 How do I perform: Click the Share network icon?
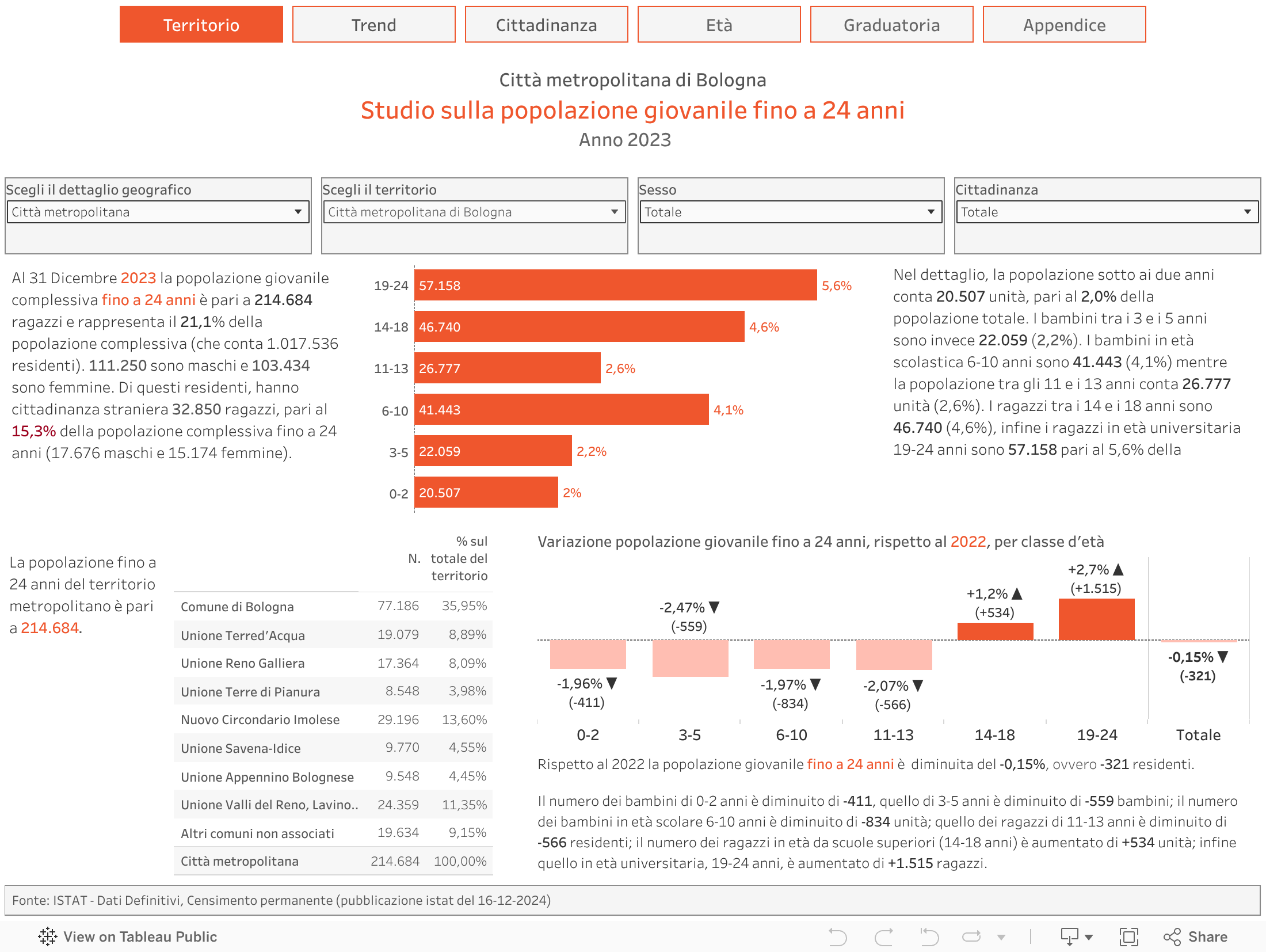click(x=1172, y=937)
